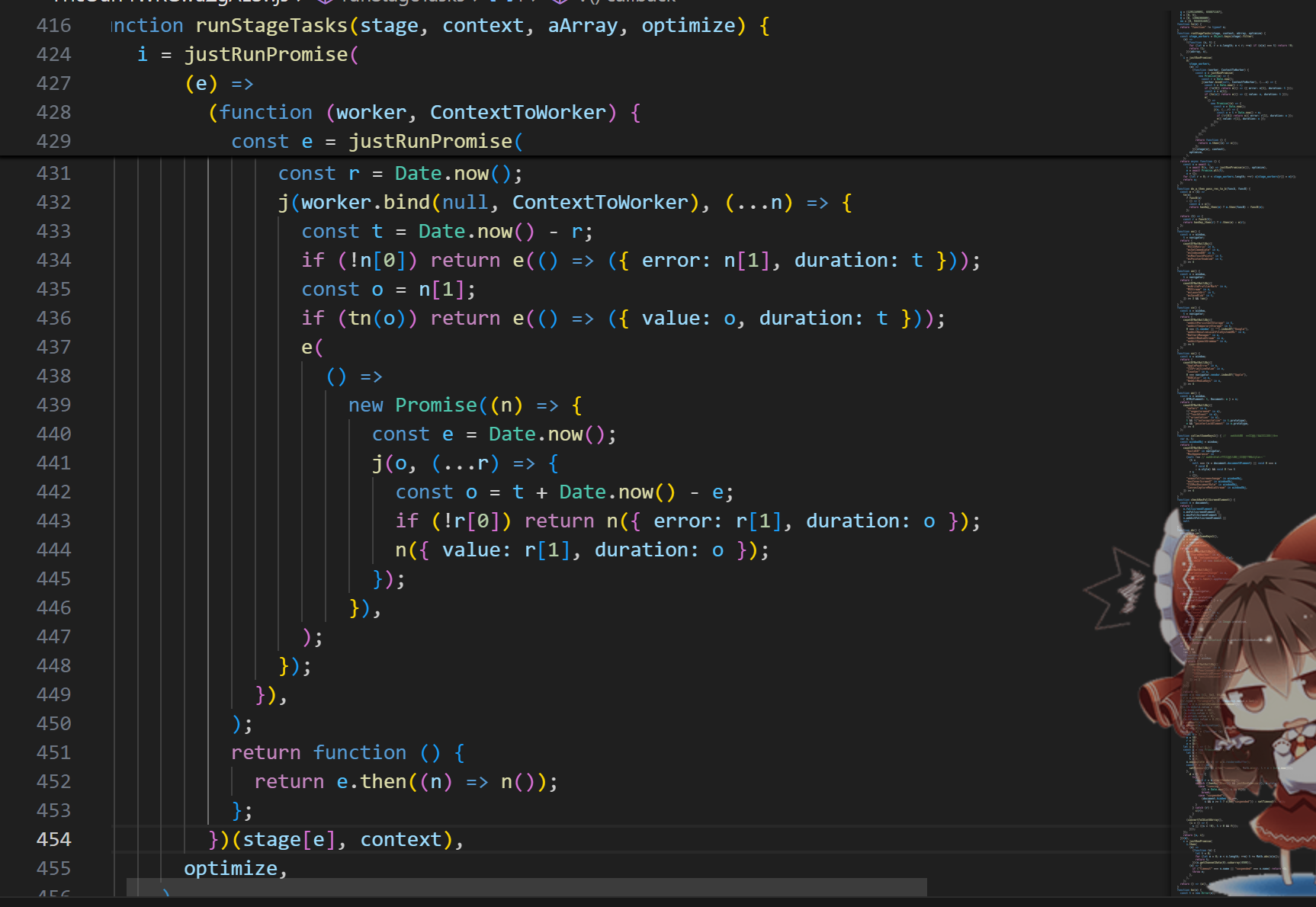Click 'ContextToWorker' argument on line 432
Viewport: 1316px width, 907px height.
point(600,203)
